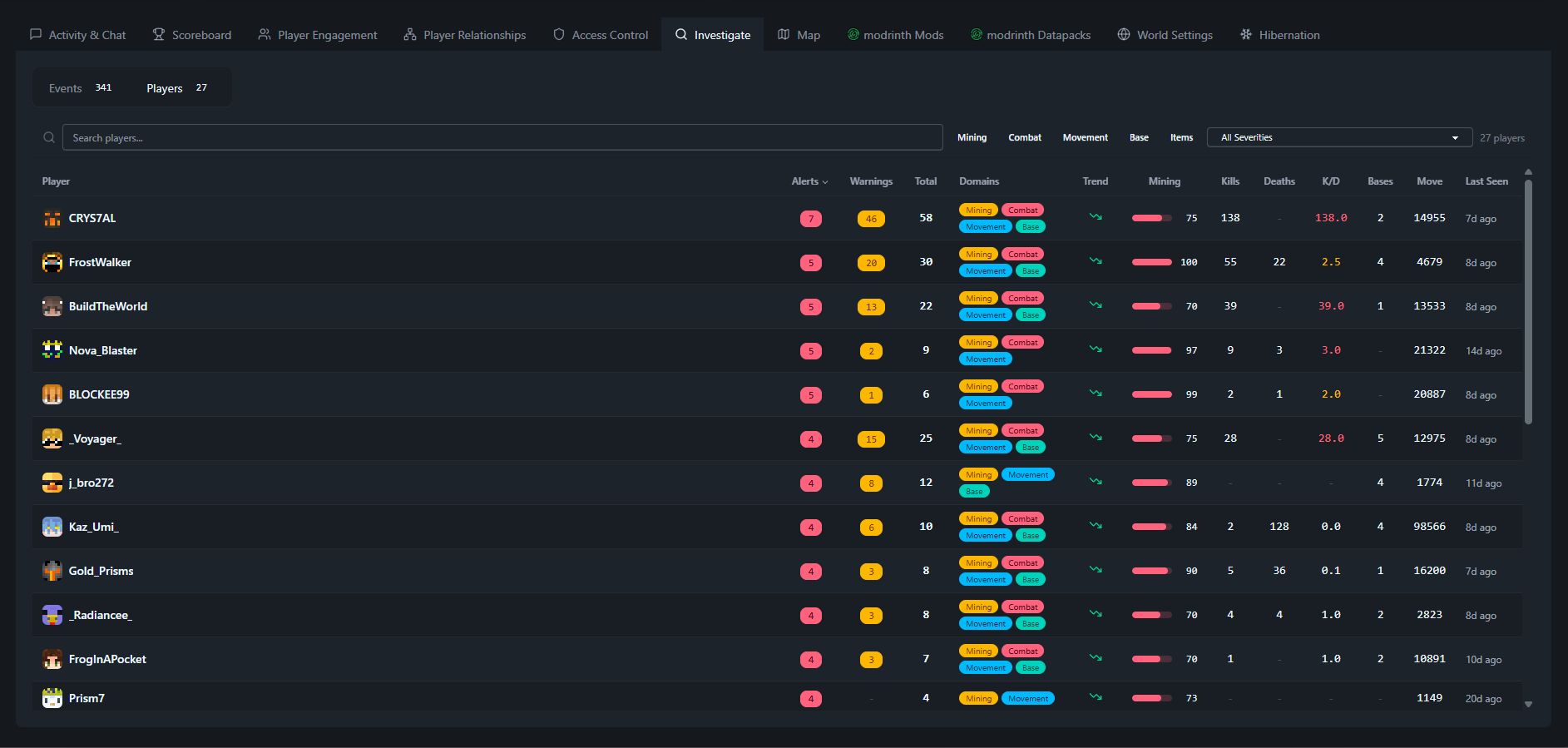Click the Warnings column header
The image size is (1568, 748).
tap(871, 181)
